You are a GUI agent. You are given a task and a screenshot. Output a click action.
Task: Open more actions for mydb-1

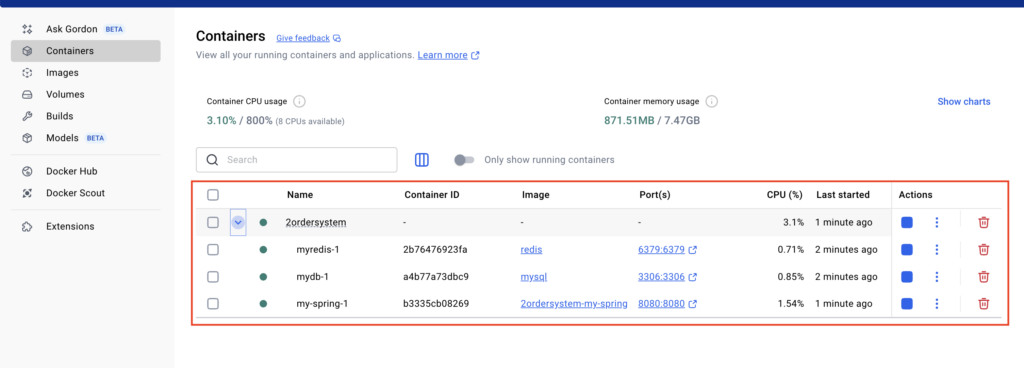[x=936, y=277]
